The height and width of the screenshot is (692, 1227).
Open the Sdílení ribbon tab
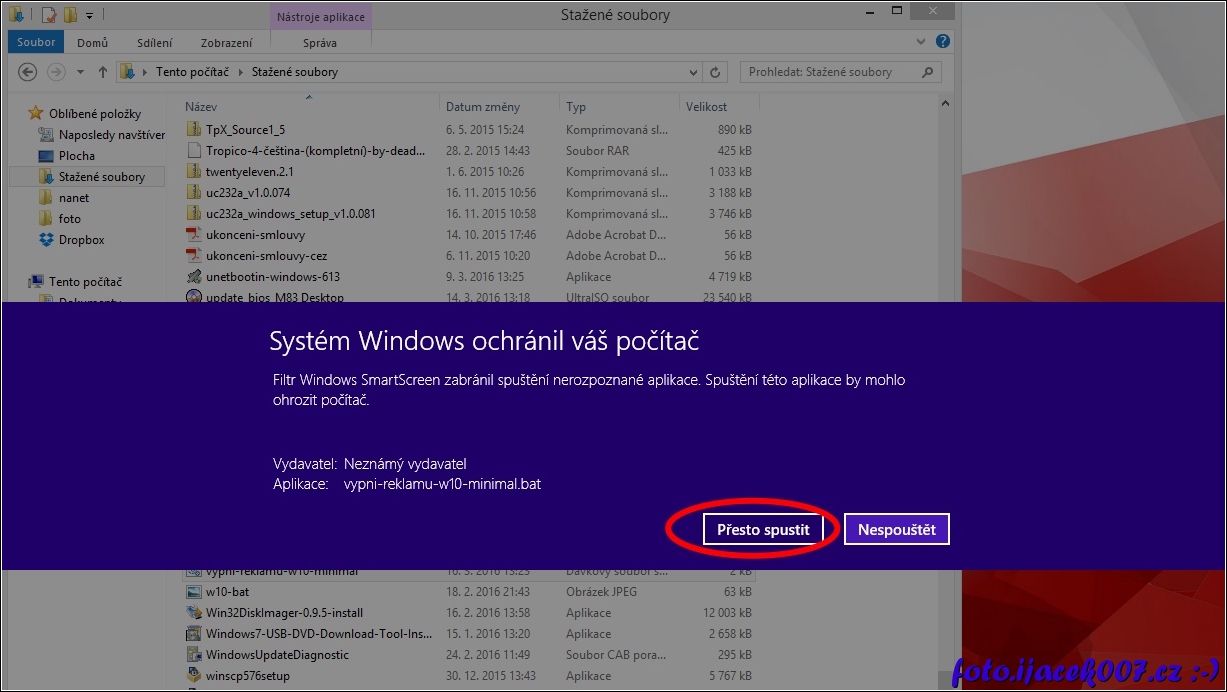tap(154, 43)
